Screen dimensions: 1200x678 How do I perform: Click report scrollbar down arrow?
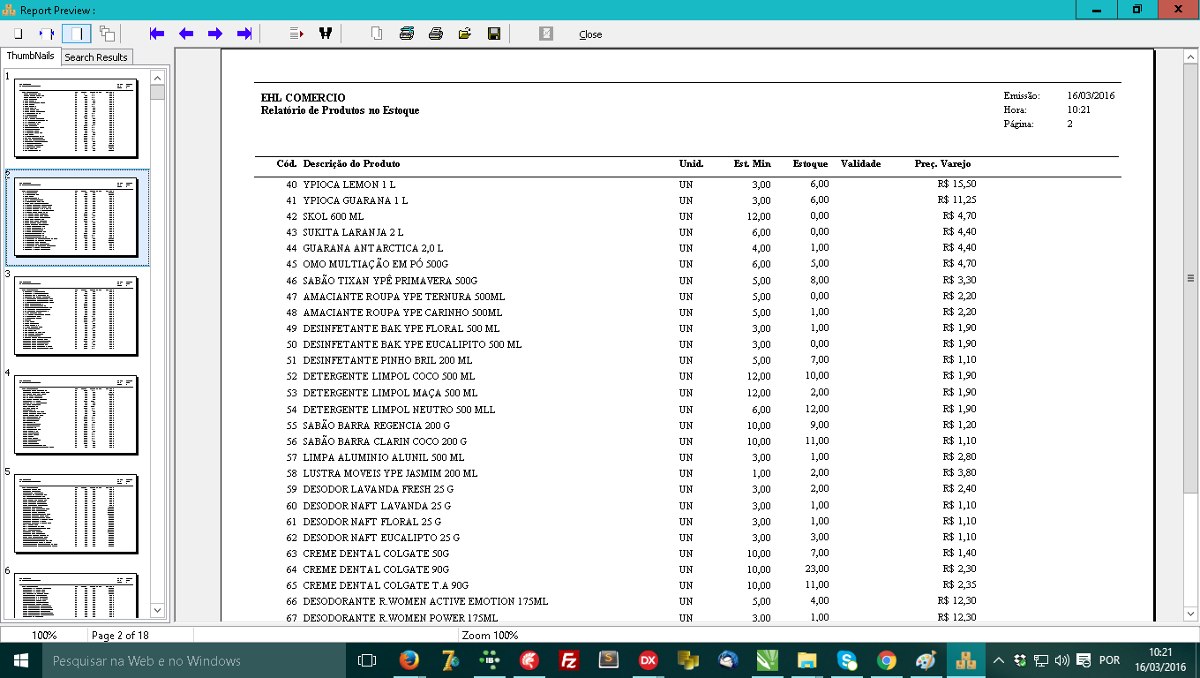coord(1190,616)
